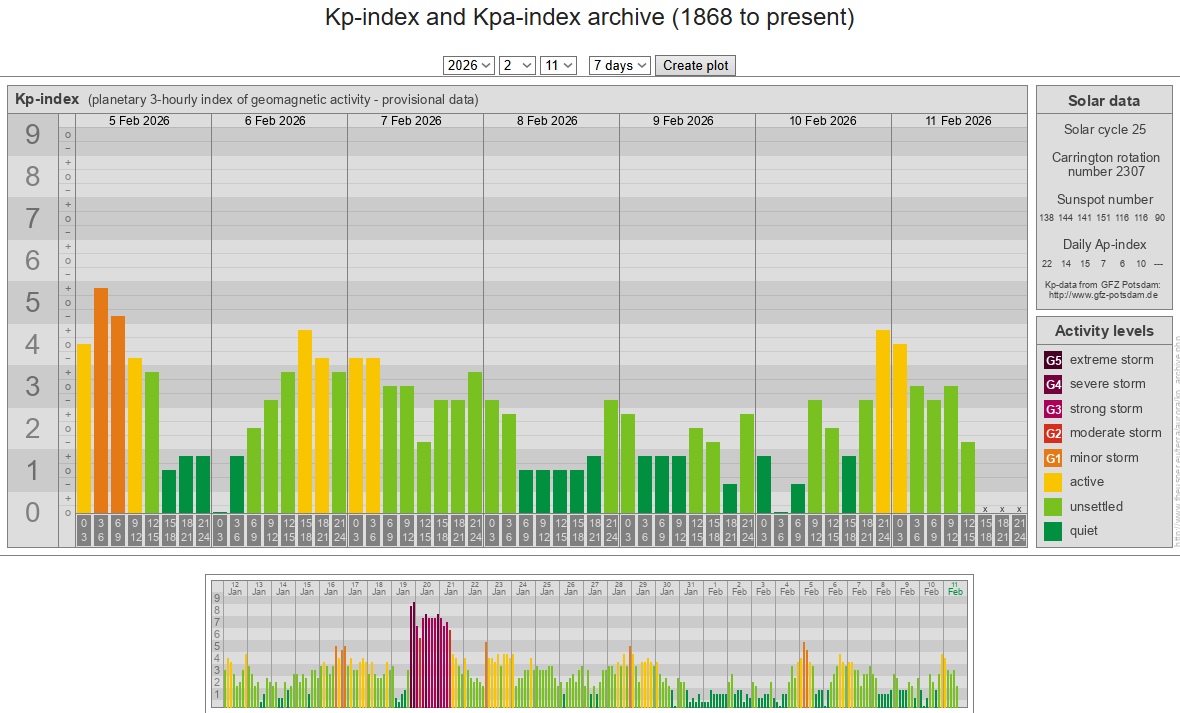This screenshot has width=1180, height=713.
Task: Click the tall yellow bar on 6 Feb 2026
Action: [305, 420]
